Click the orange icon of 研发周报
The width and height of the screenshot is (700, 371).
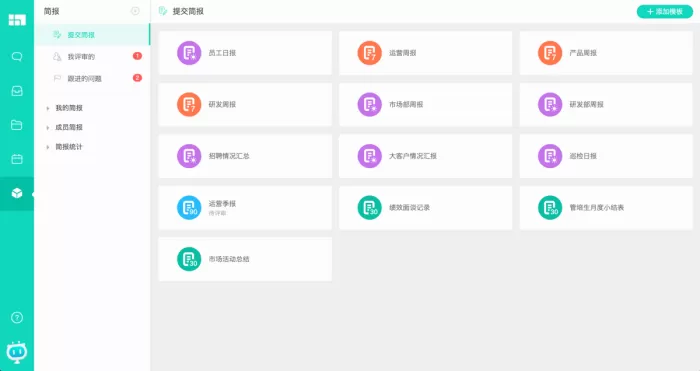[x=189, y=104]
